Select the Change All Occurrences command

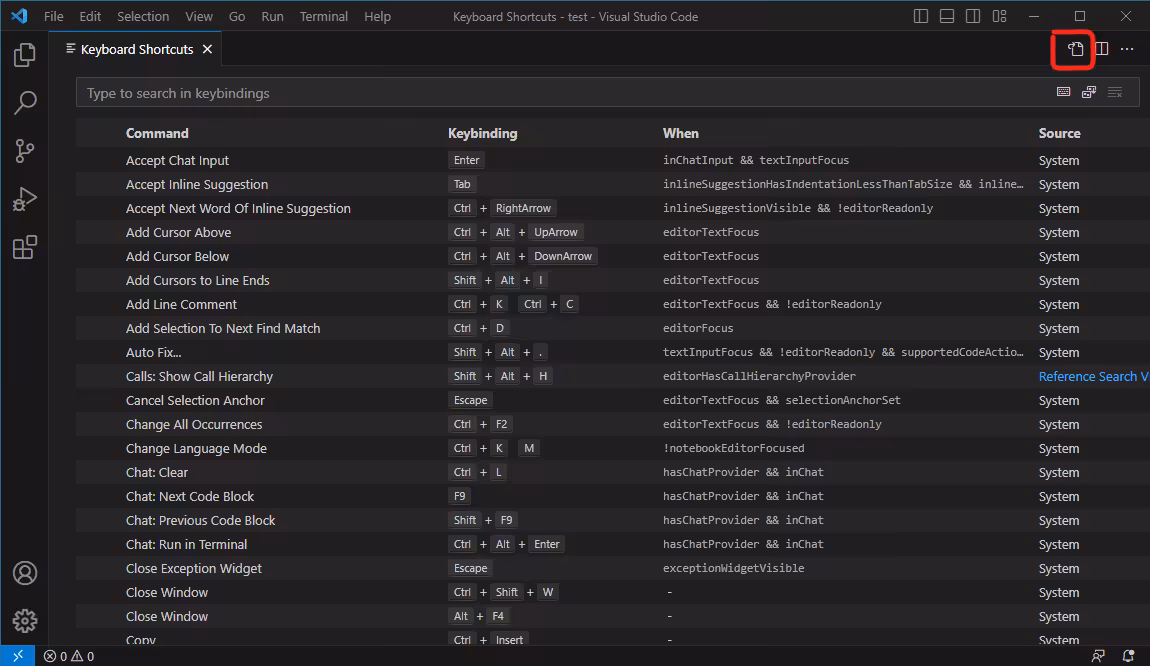pyautogui.click(x=194, y=425)
